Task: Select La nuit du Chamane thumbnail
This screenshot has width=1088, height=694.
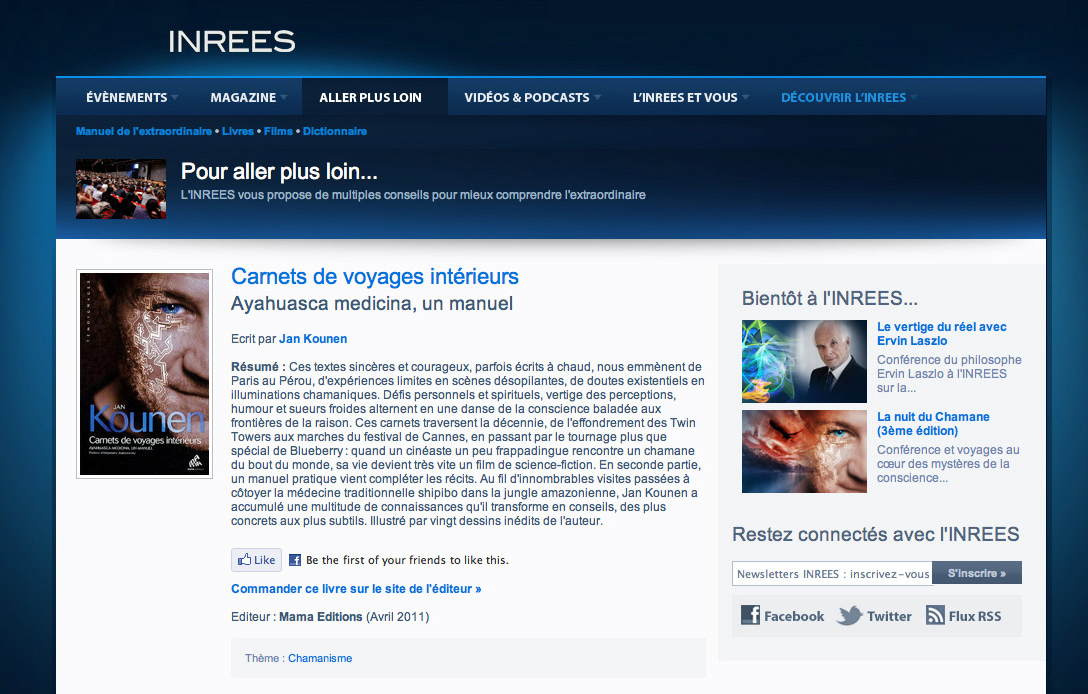Action: [x=804, y=451]
